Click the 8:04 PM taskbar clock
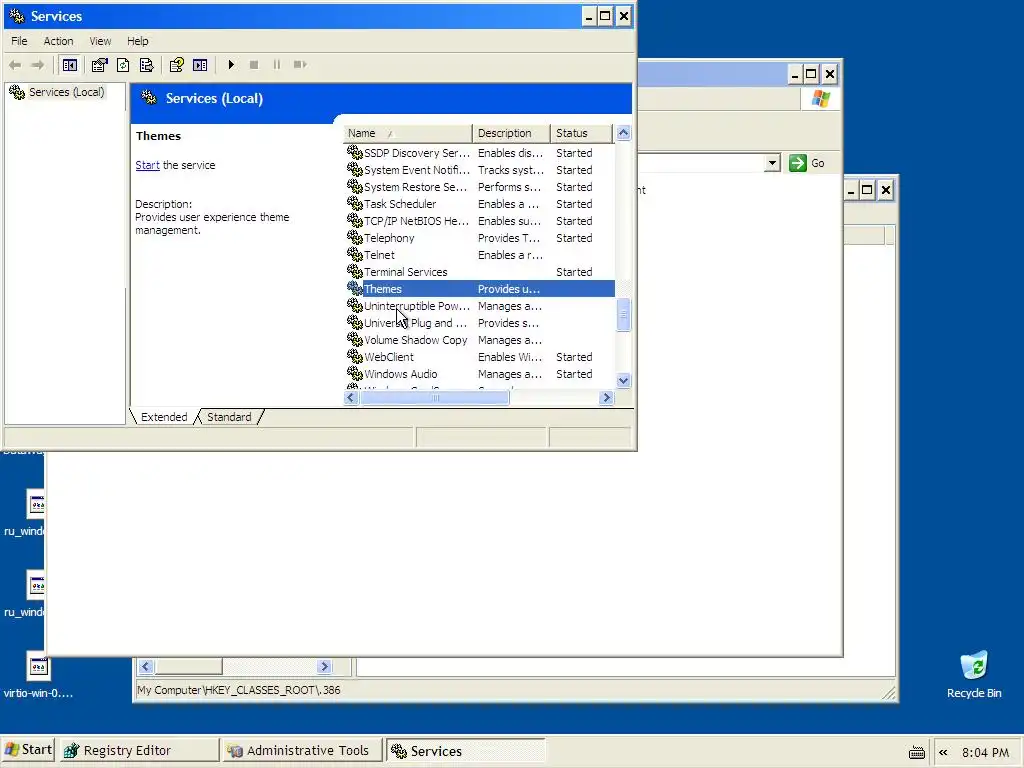The height and width of the screenshot is (768, 1024). [985, 752]
